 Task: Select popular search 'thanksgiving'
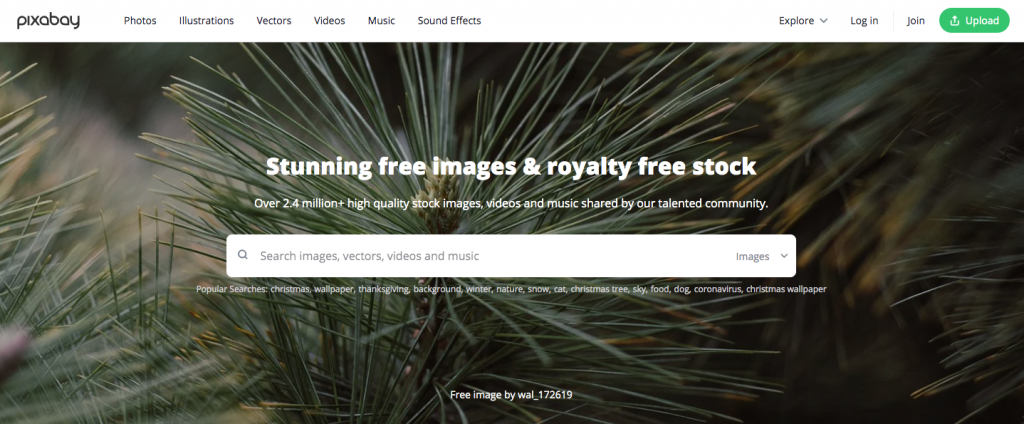[x=383, y=289]
